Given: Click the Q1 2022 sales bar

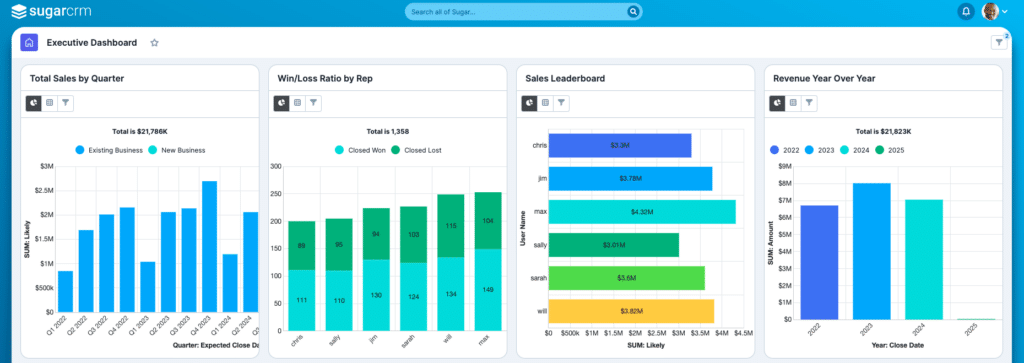Looking at the screenshot, I should (x=65, y=291).
